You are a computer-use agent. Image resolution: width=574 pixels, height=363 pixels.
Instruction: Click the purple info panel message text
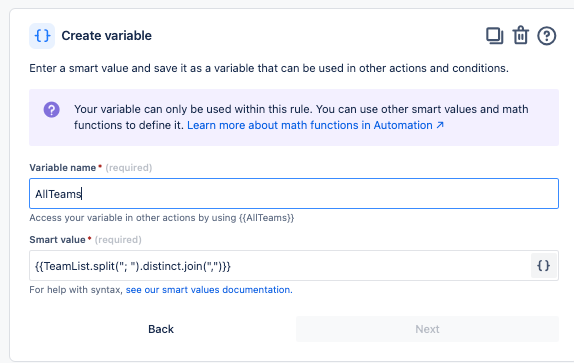click(x=301, y=117)
